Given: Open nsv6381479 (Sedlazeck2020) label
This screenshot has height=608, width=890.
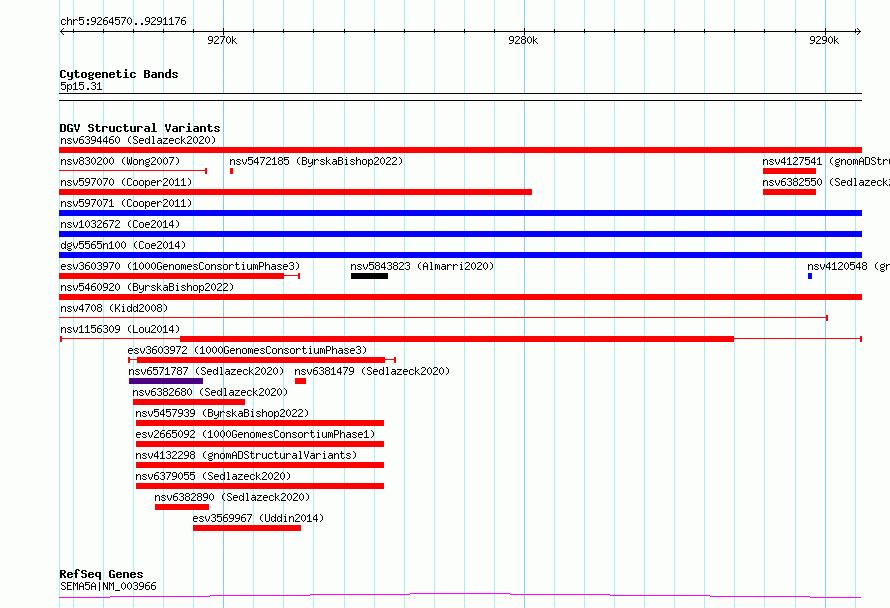Looking at the screenshot, I should (x=372, y=371).
